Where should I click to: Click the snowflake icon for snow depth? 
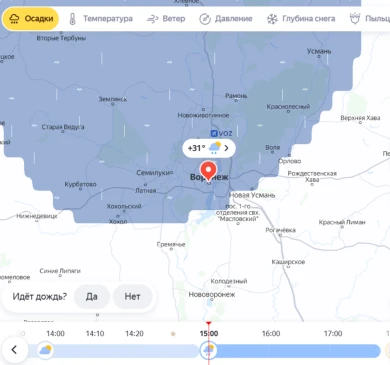pos(272,19)
